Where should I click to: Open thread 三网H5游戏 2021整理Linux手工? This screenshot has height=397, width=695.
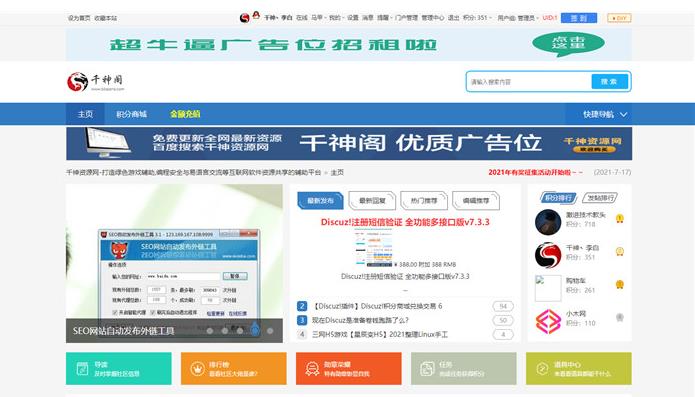pyautogui.click(x=380, y=334)
